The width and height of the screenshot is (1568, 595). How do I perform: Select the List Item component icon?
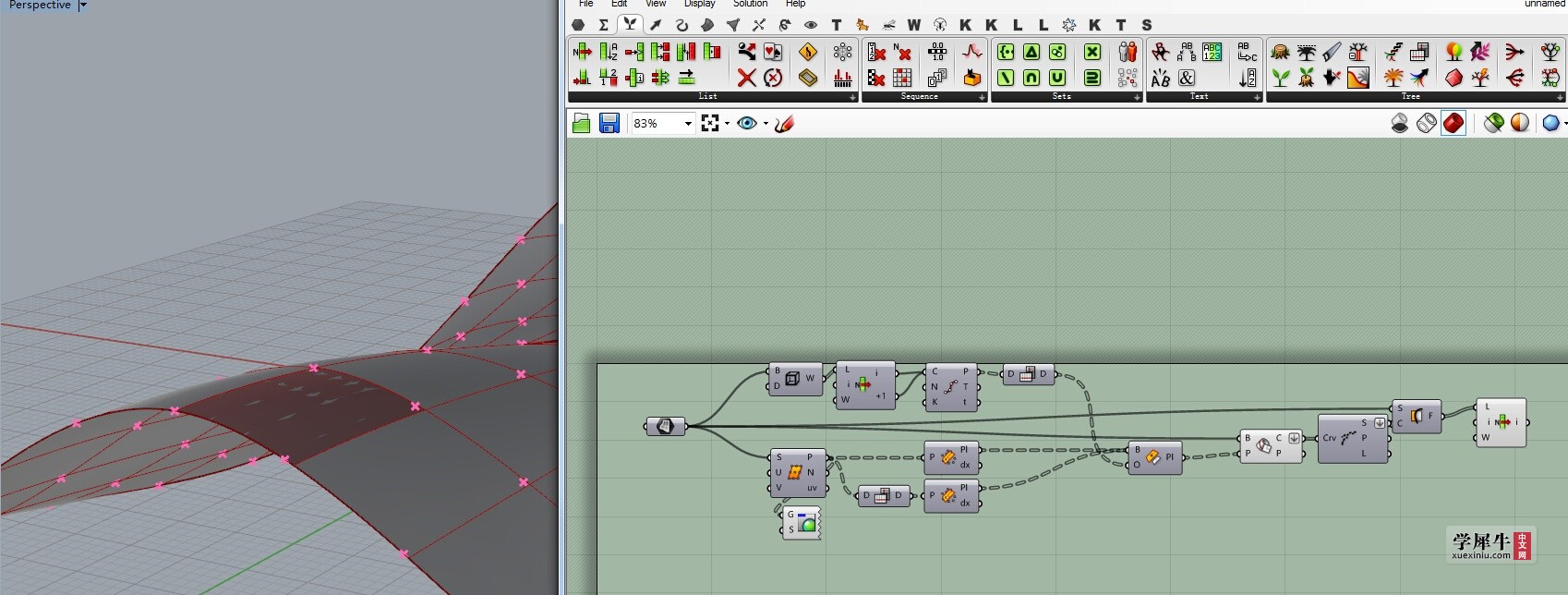pos(582,52)
